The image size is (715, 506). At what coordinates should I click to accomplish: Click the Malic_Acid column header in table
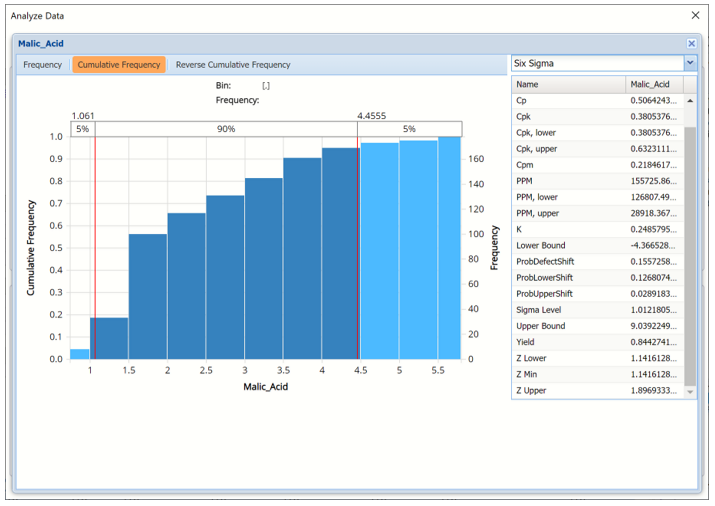[653, 85]
